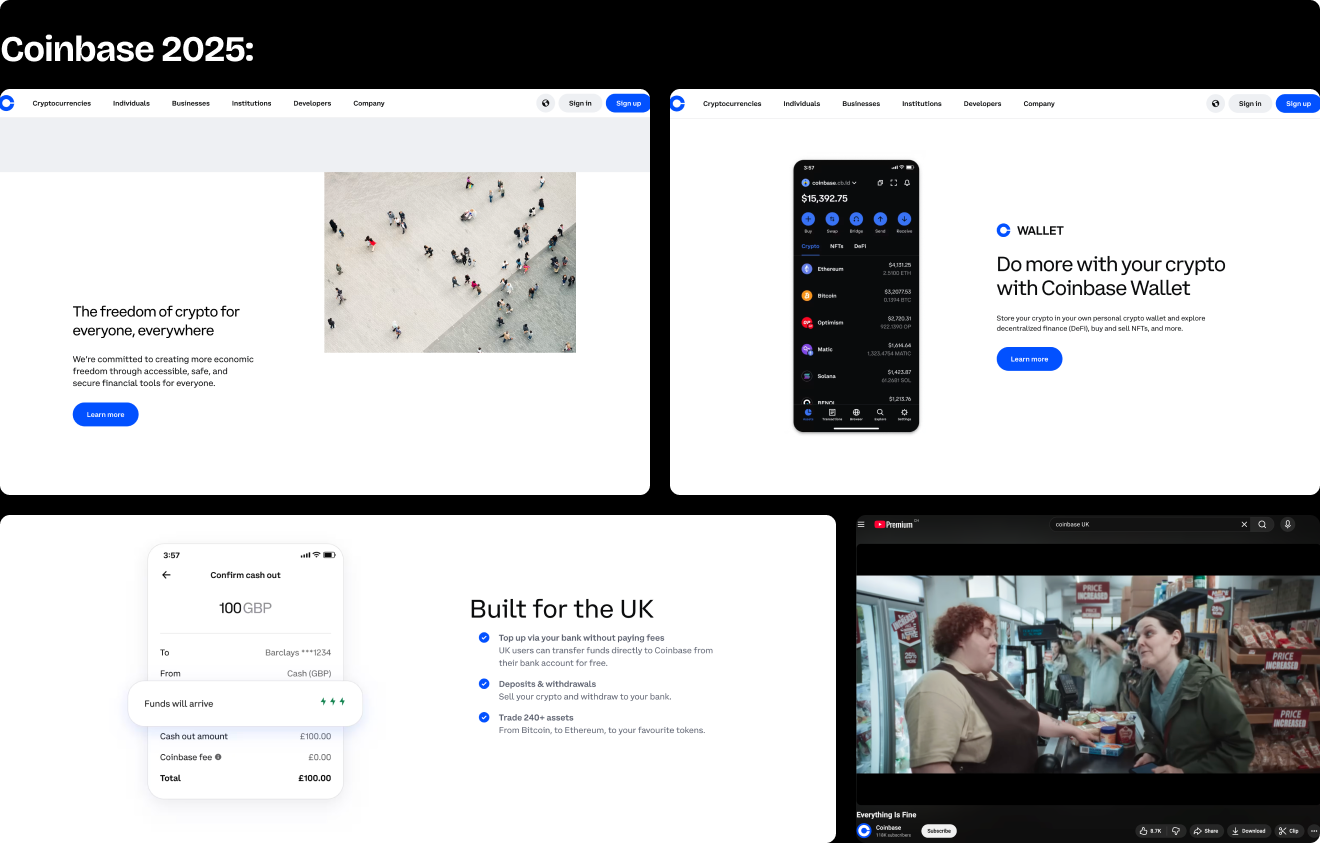Select the Optimism row in wallet phone

(856, 322)
